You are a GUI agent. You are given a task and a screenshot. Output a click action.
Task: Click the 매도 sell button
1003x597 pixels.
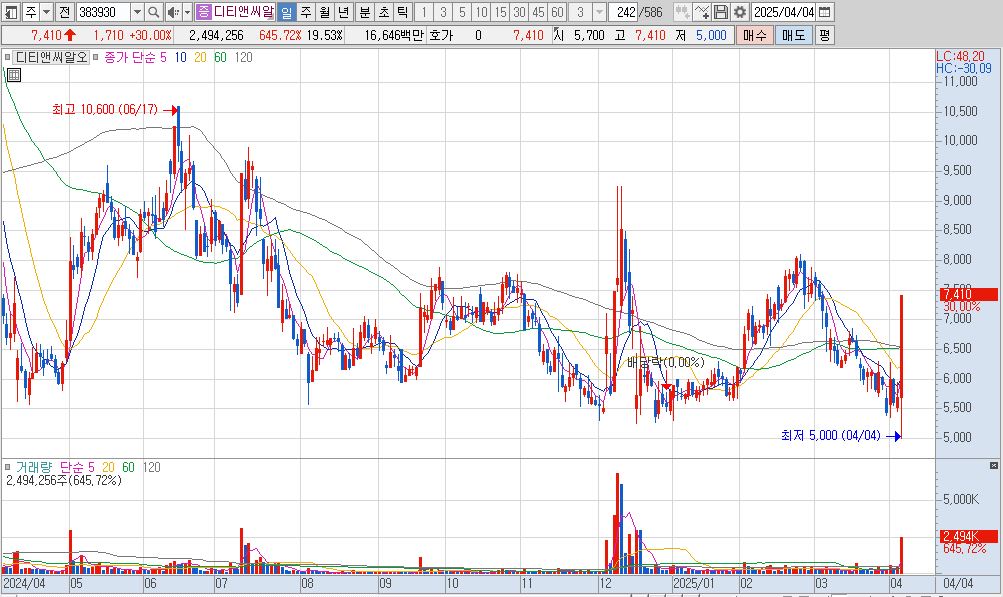794,35
